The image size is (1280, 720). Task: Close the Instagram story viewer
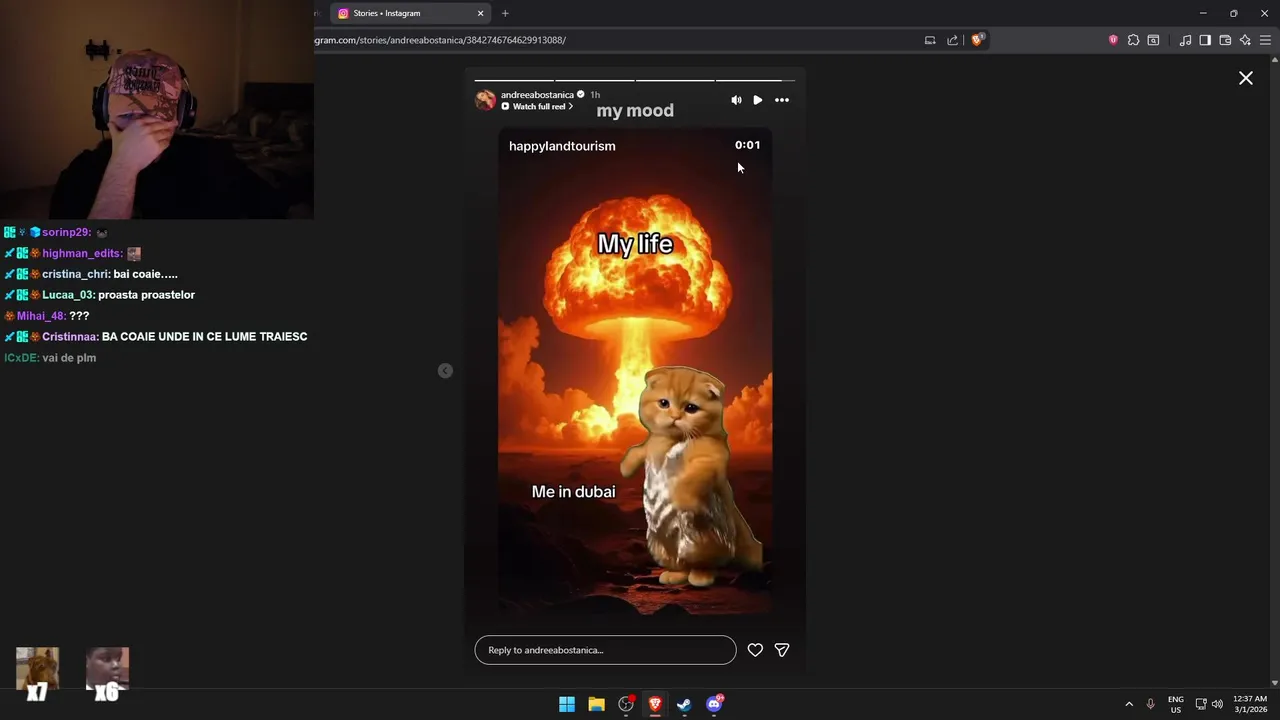(1246, 78)
